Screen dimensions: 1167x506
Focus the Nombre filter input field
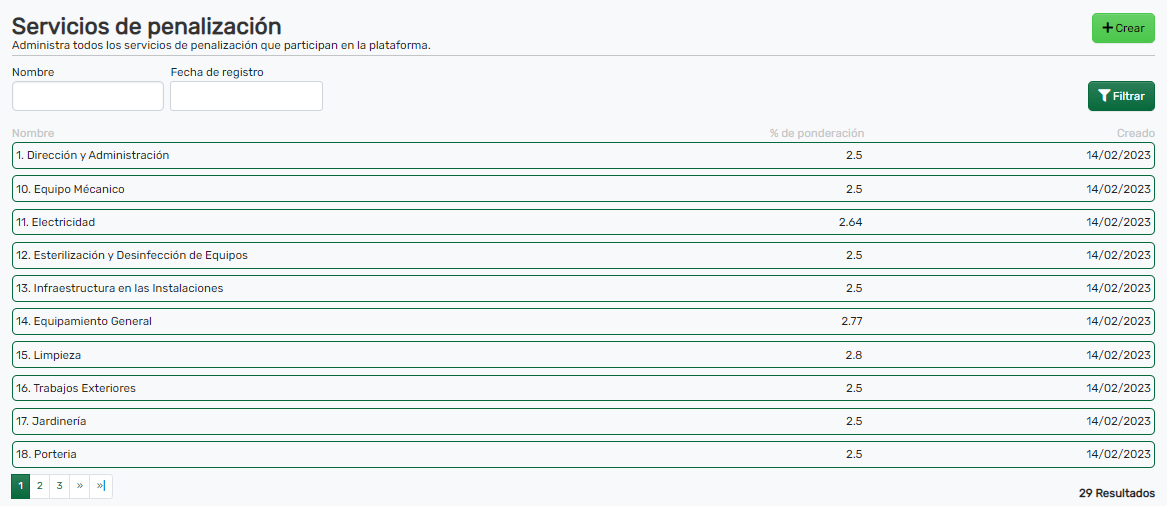(88, 96)
